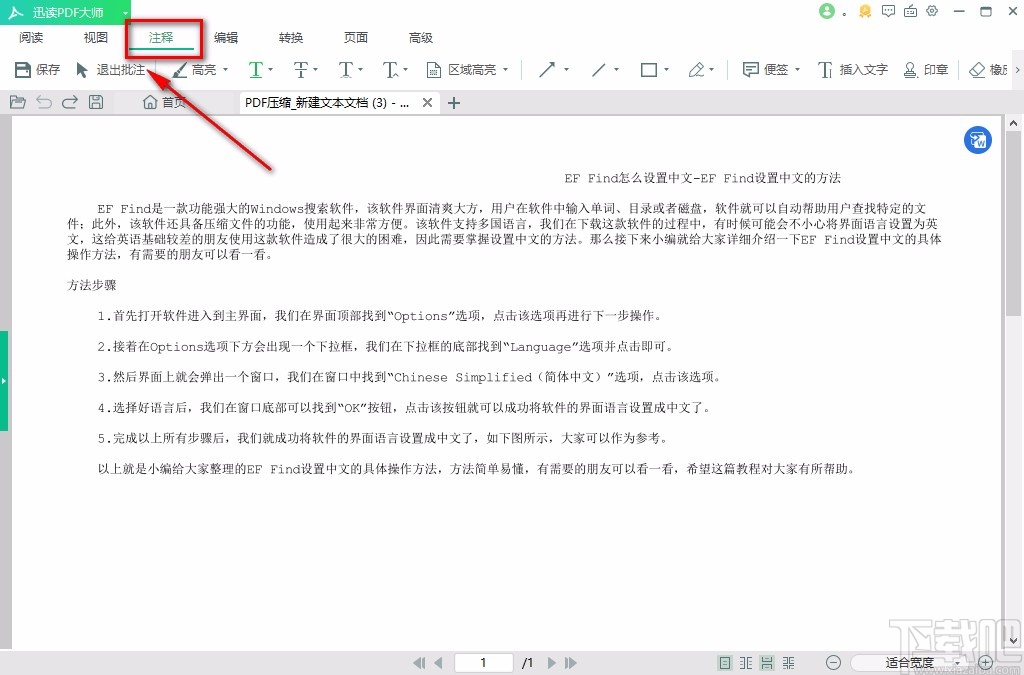The image size is (1024, 675).
Task: Click the 保存 save icon
Action: pyautogui.click(x=37, y=70)
